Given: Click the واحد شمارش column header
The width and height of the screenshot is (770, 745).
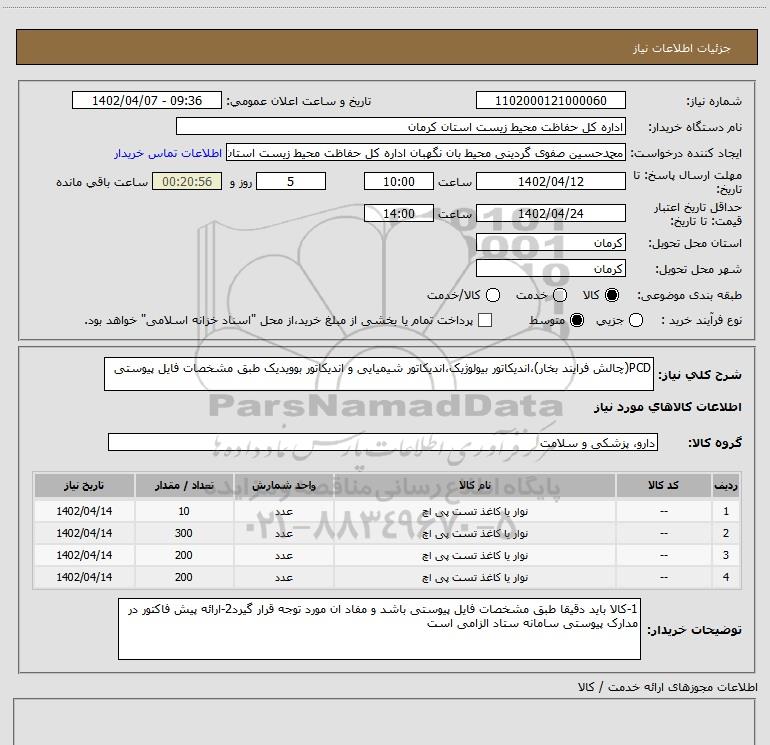Looking at the screenshot, I should coord(284,486).
